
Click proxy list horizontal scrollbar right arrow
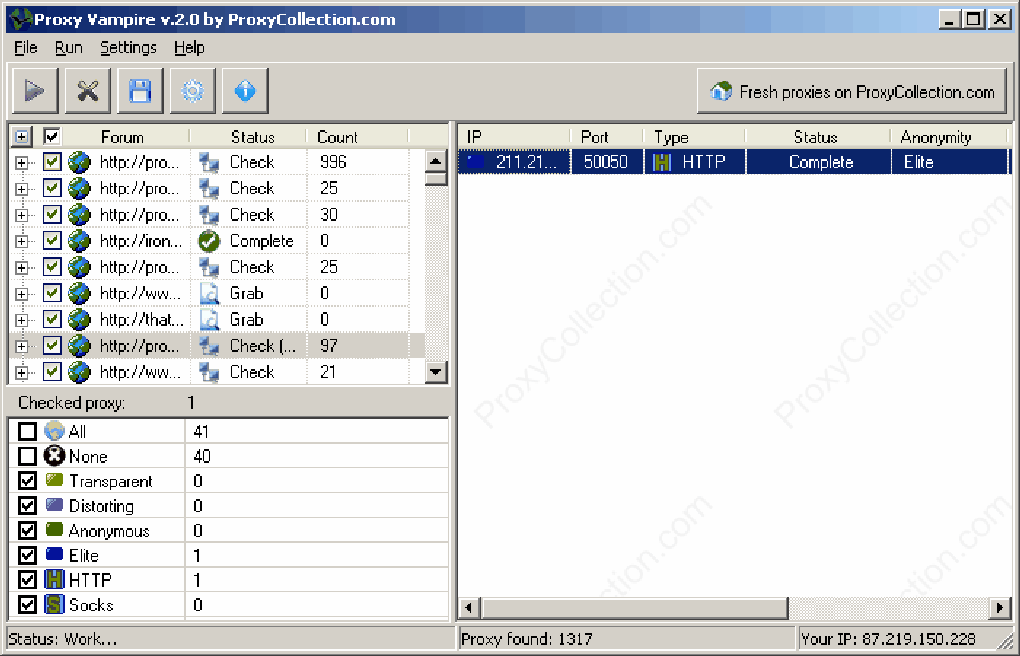pyautogui.click(x=1000, y=608)
